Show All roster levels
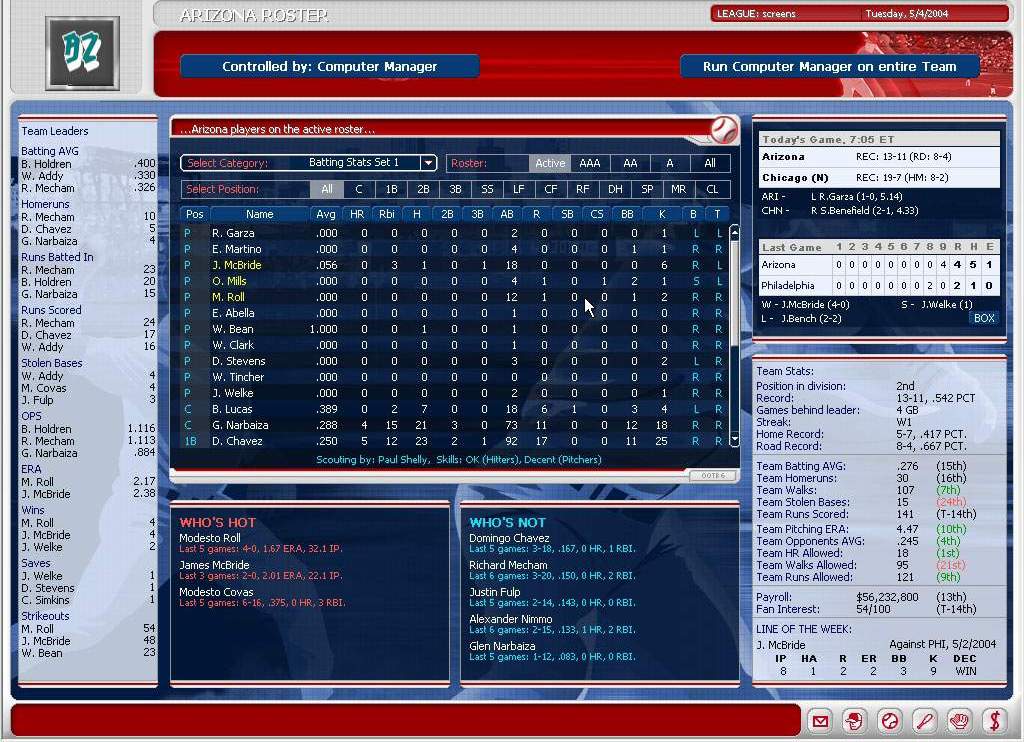1024x742 pixels. pyautogui.click(x=710, y=163)
